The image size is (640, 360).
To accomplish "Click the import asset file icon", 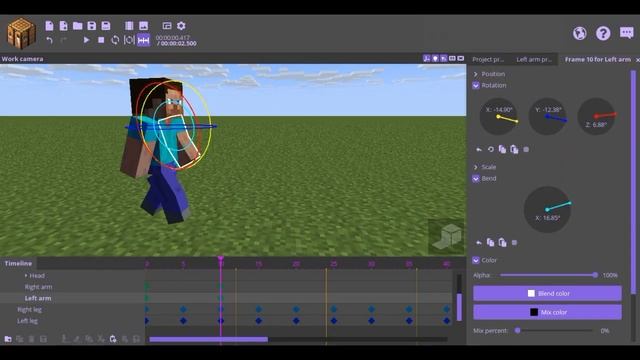I will pyautogui.click(x=63, y=26).
